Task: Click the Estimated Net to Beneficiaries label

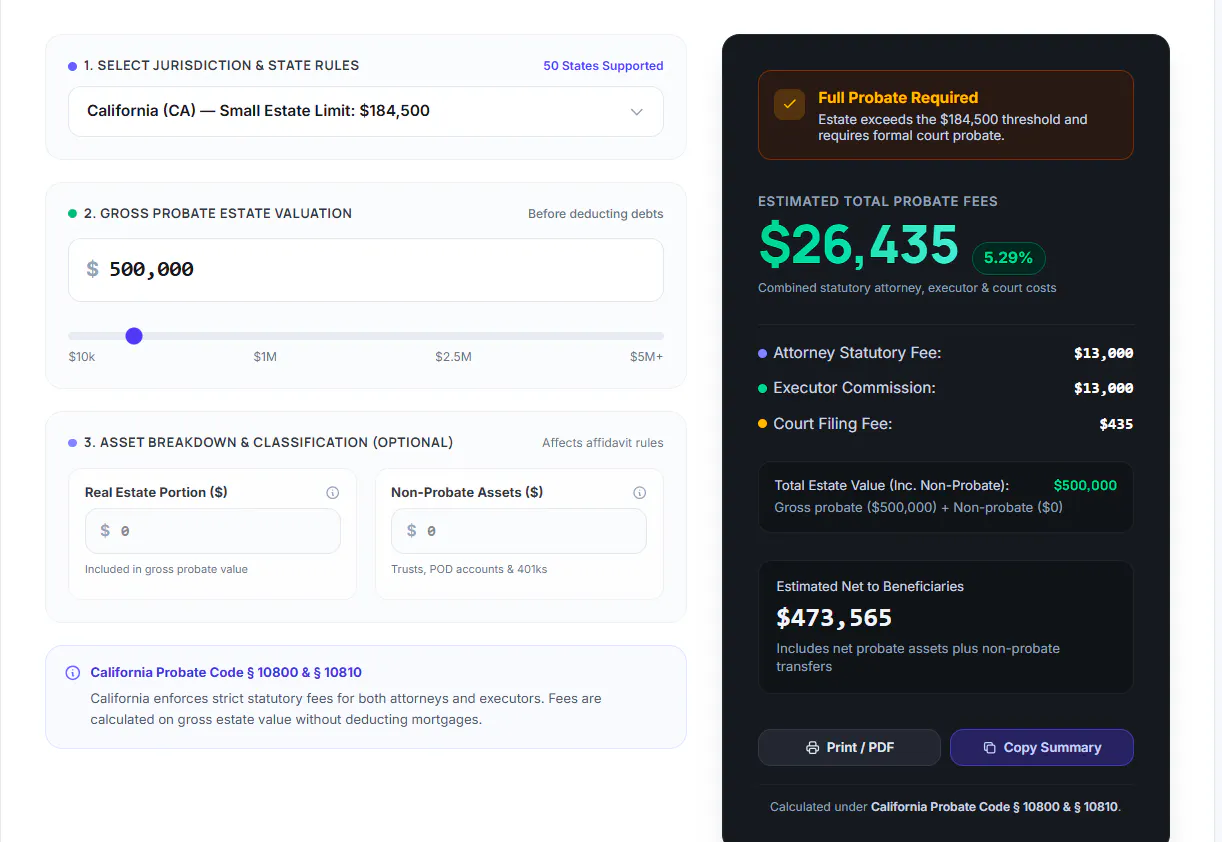Action: tap(870, 587)
